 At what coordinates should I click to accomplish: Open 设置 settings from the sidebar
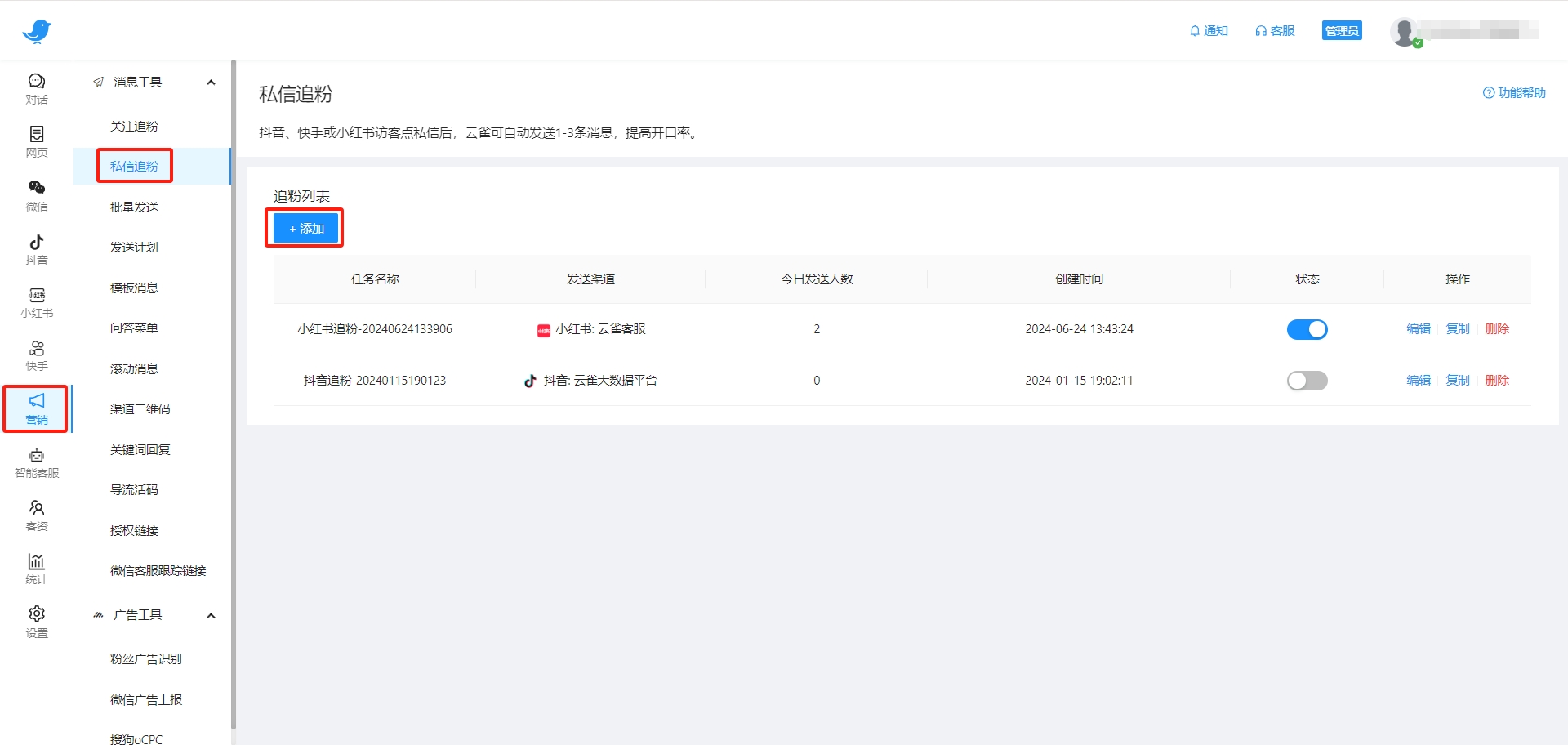pos(36,621)
